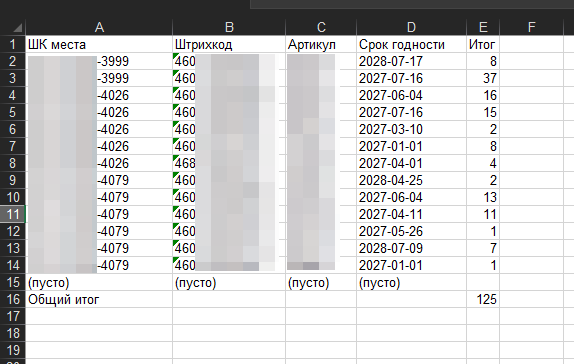Select row 16 header
Viewport: 574px width, 364px height.
pyautogui.click(x=12, y=299)
